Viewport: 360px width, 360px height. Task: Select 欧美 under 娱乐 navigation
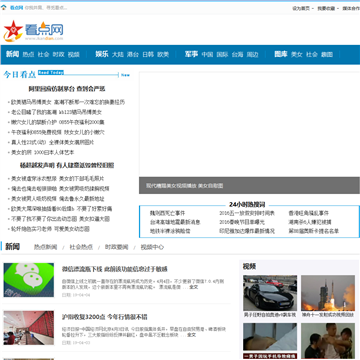coord(163,55)
